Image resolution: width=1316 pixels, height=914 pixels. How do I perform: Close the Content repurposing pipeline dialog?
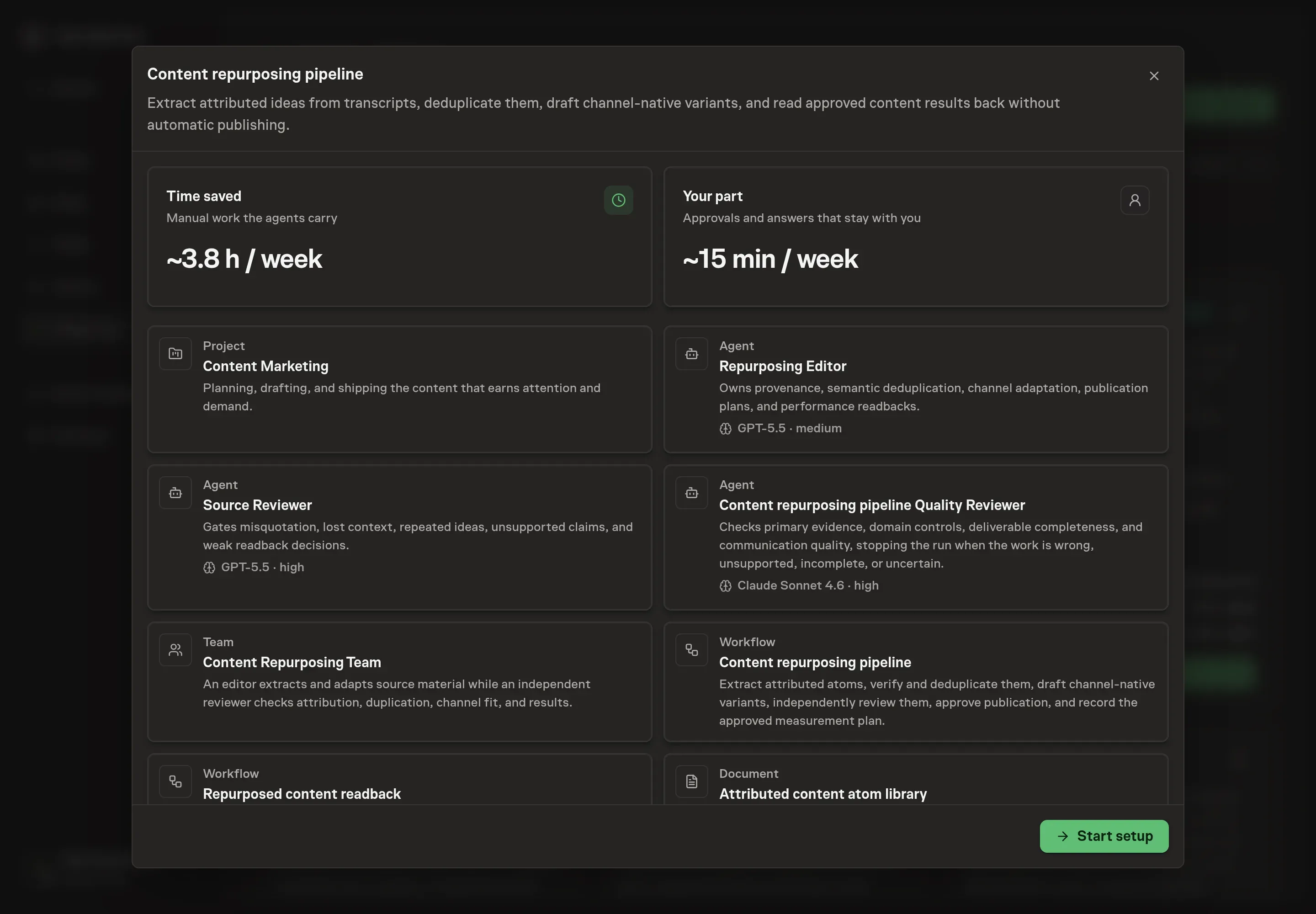click(x=1154, y=76)
